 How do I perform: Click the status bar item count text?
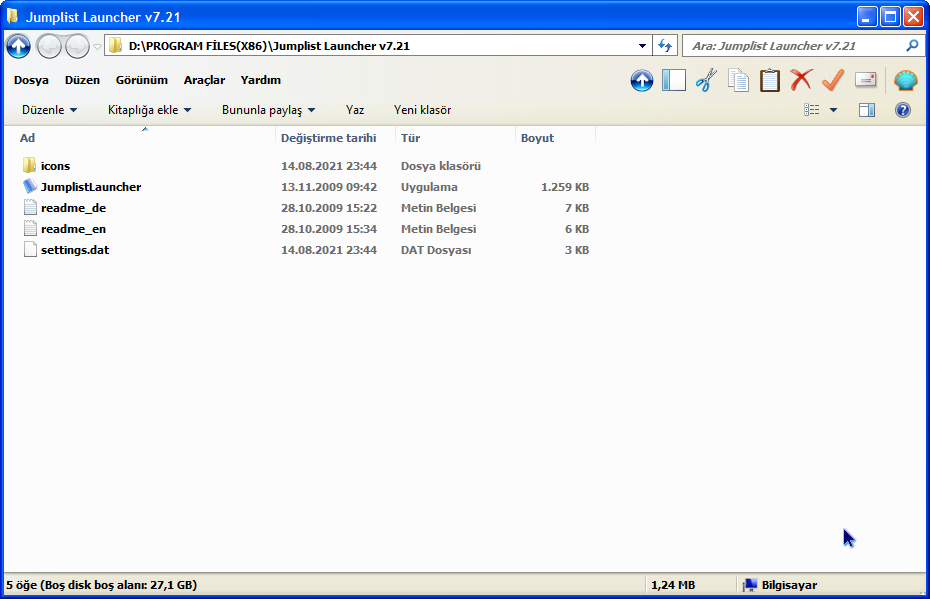(x=101, y=585)
